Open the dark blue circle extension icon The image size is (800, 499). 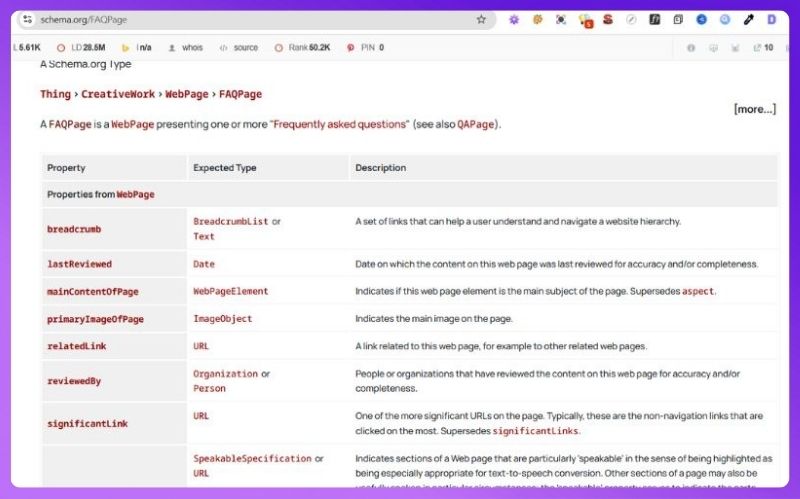pyautogui.click(x=702, y=19)
